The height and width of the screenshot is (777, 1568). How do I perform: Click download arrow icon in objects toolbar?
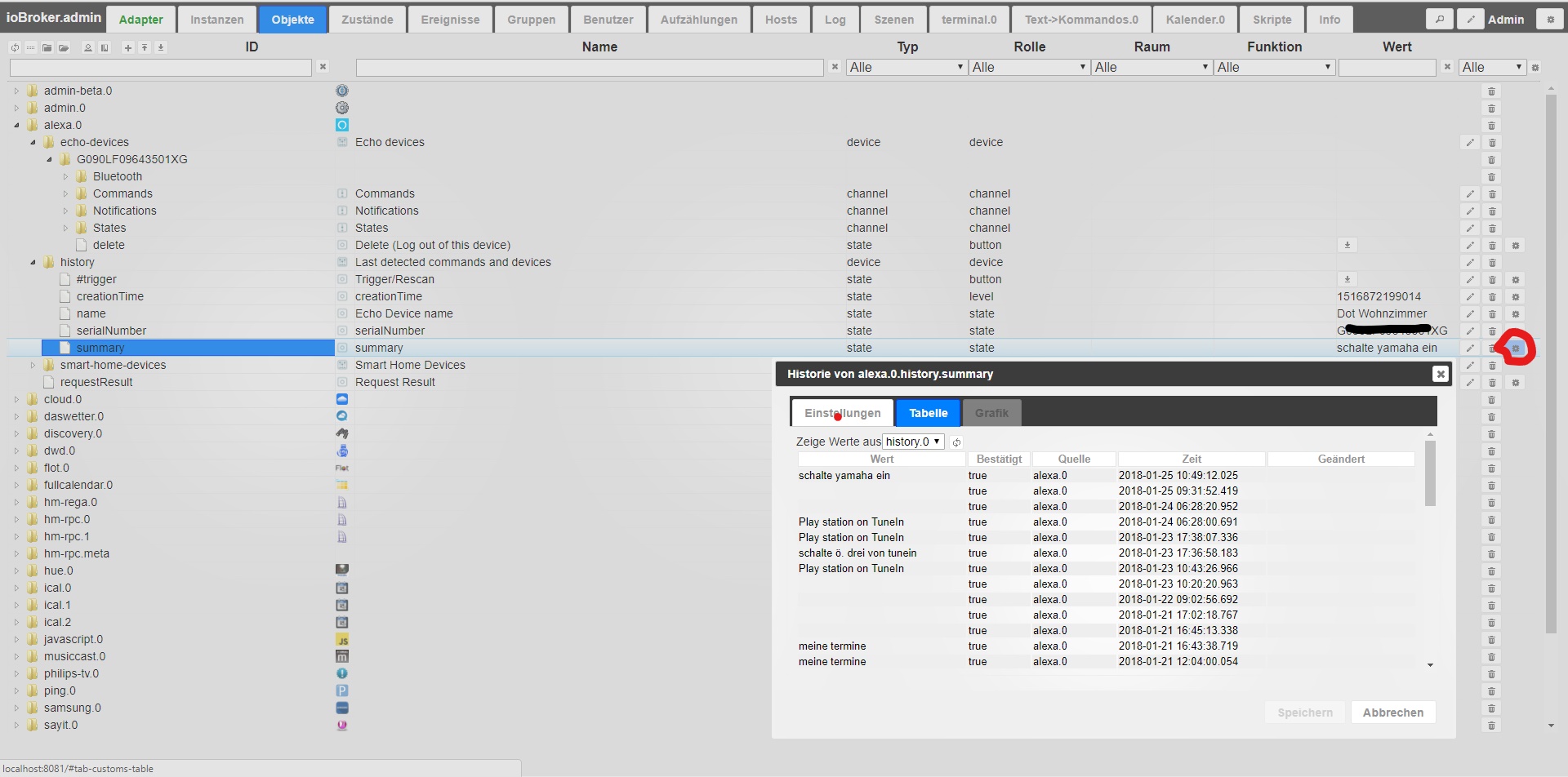coord(161,48)
